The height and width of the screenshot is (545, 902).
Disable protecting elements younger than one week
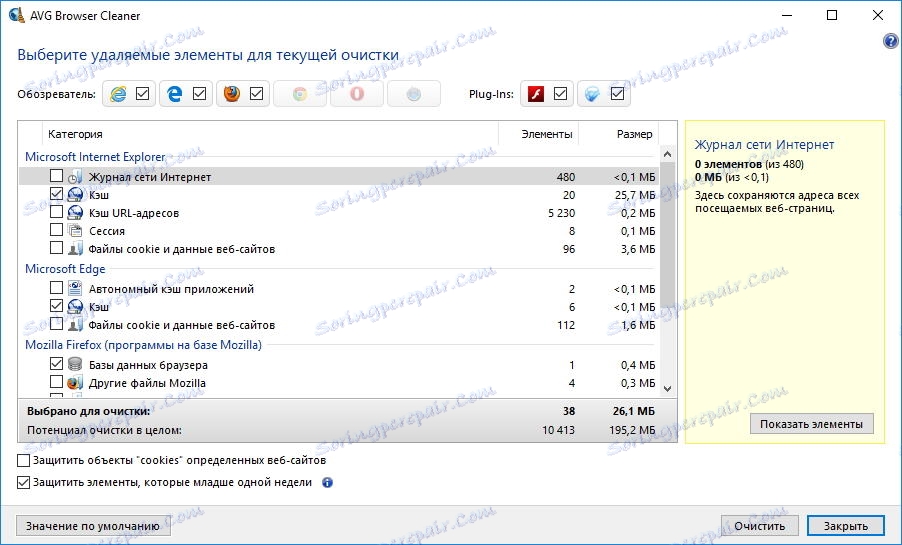point(24,482)
